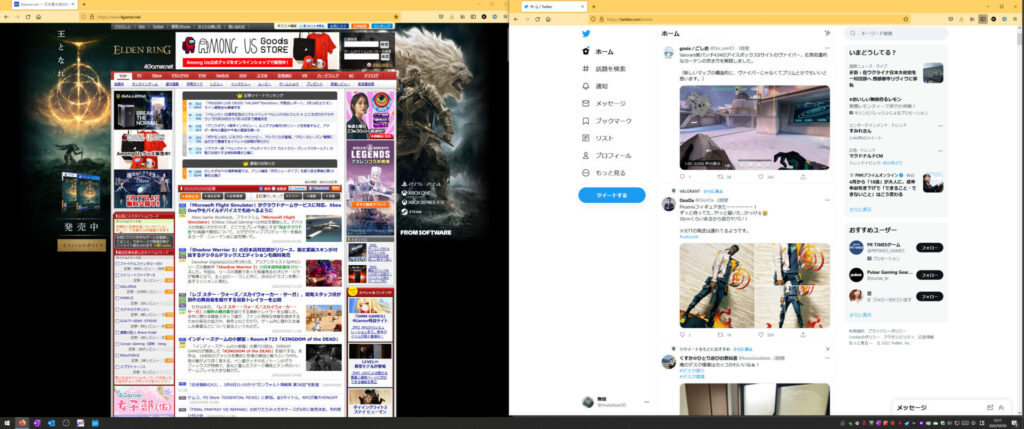This screenshot has height=429, width=1024.
Task: Click the Twitter キーワード検索 search field
Action: pyautogui.click(x=895, y=33)
